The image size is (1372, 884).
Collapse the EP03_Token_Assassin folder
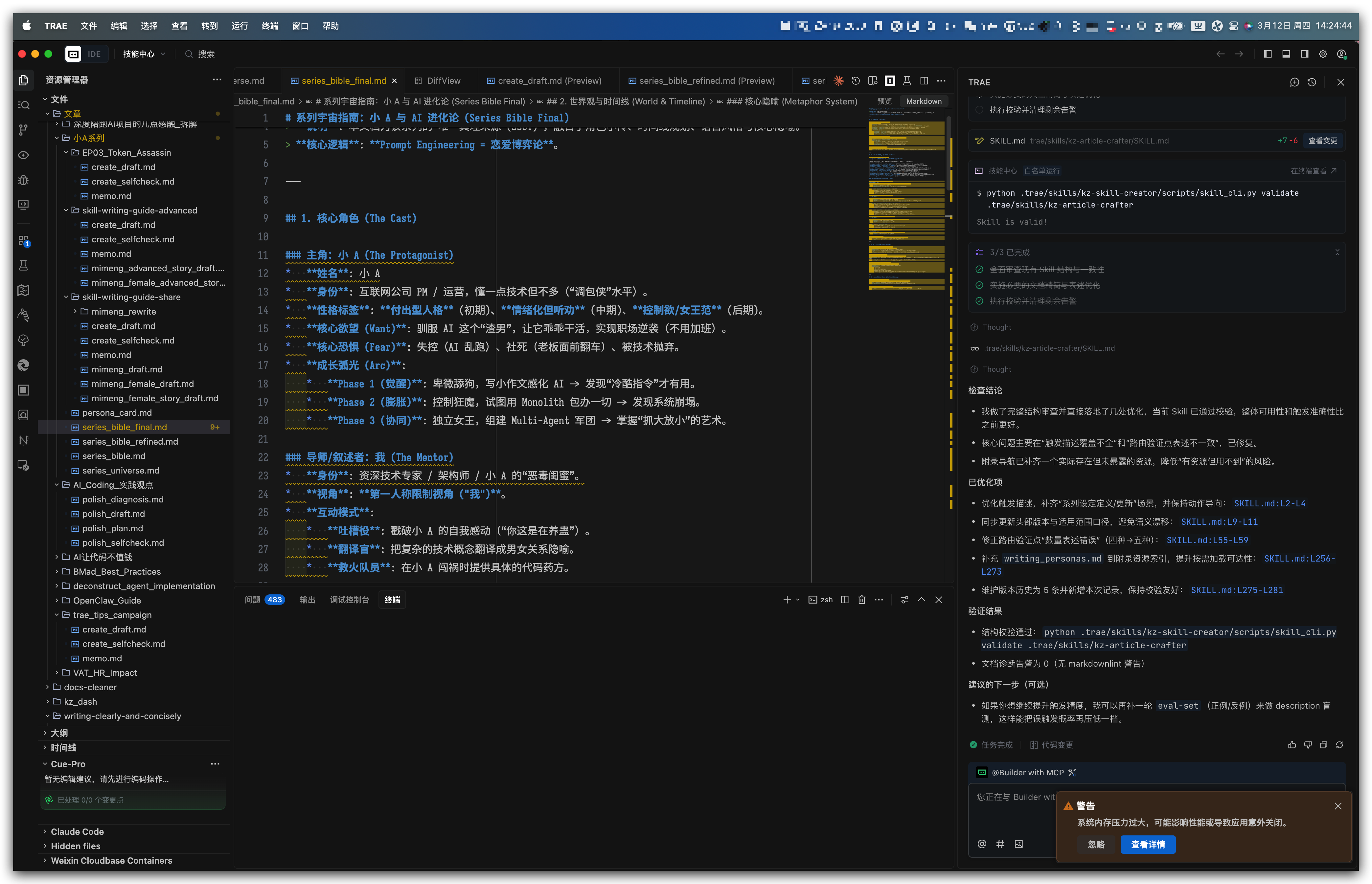[66, 153]
